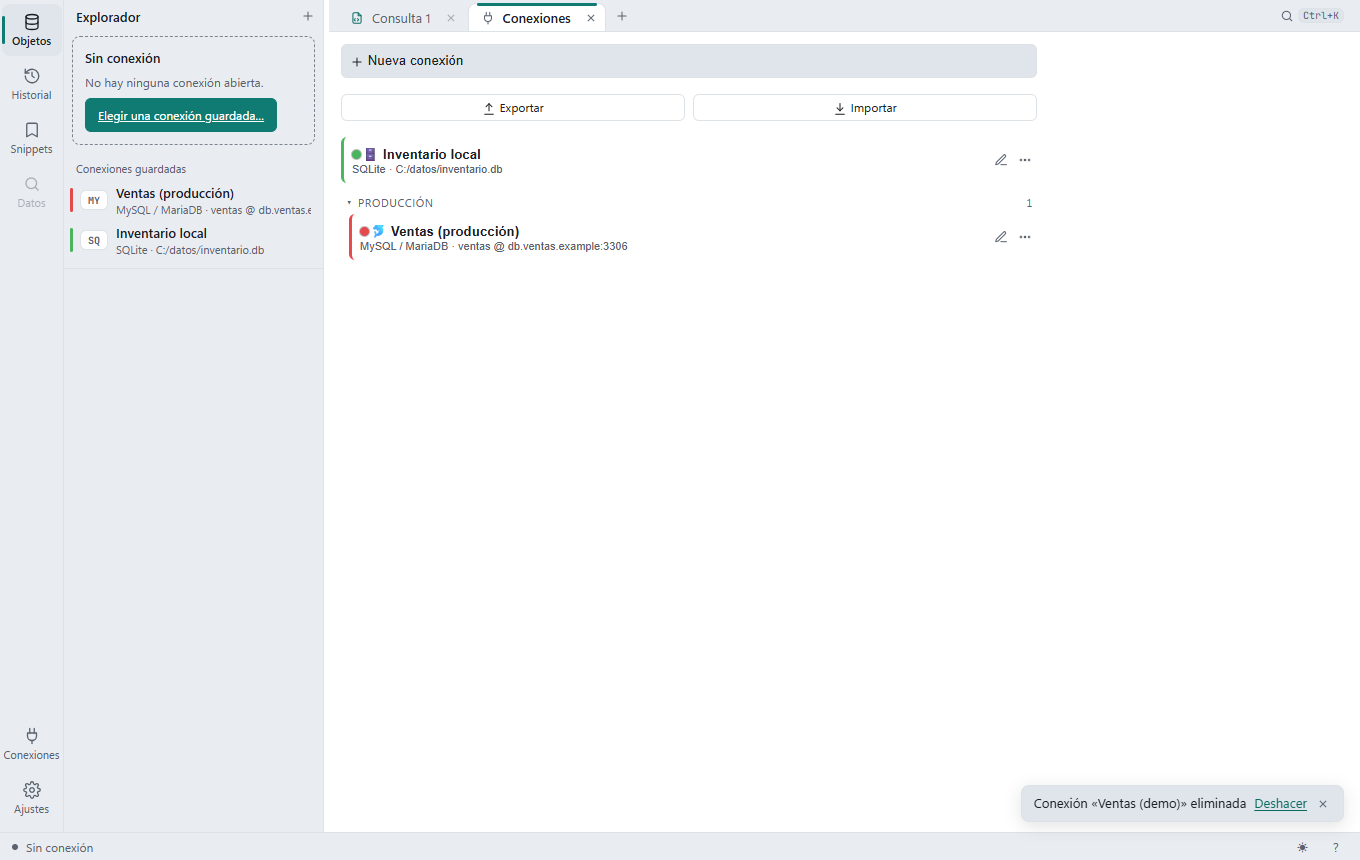Image resolution: width=1360 pixels, height=860 pixels.
Task: Open Conexiones from the left sidebar
Action: pyautogui.click(x=32, y=744)
